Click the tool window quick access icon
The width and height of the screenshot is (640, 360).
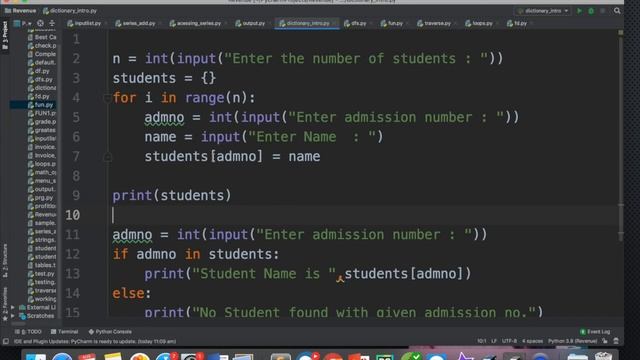click(x=5, y=342)
